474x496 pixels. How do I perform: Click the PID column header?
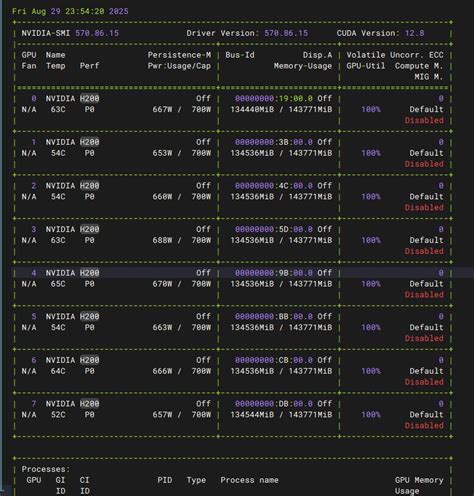click(165, 480)
